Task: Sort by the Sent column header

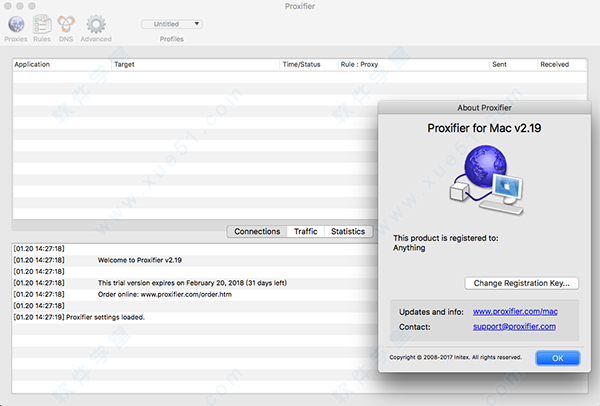Action: tap(514, 64)
